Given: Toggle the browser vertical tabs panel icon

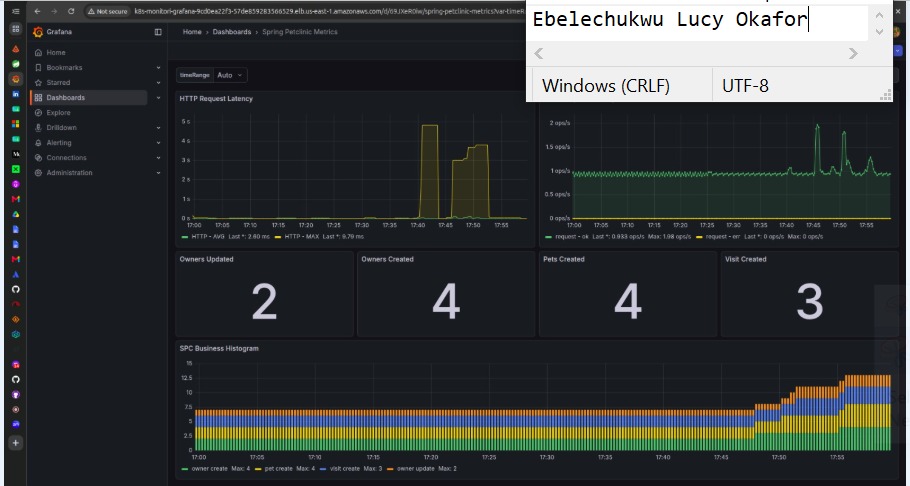Looking at the screenshot, I should (x=16, y=11).
